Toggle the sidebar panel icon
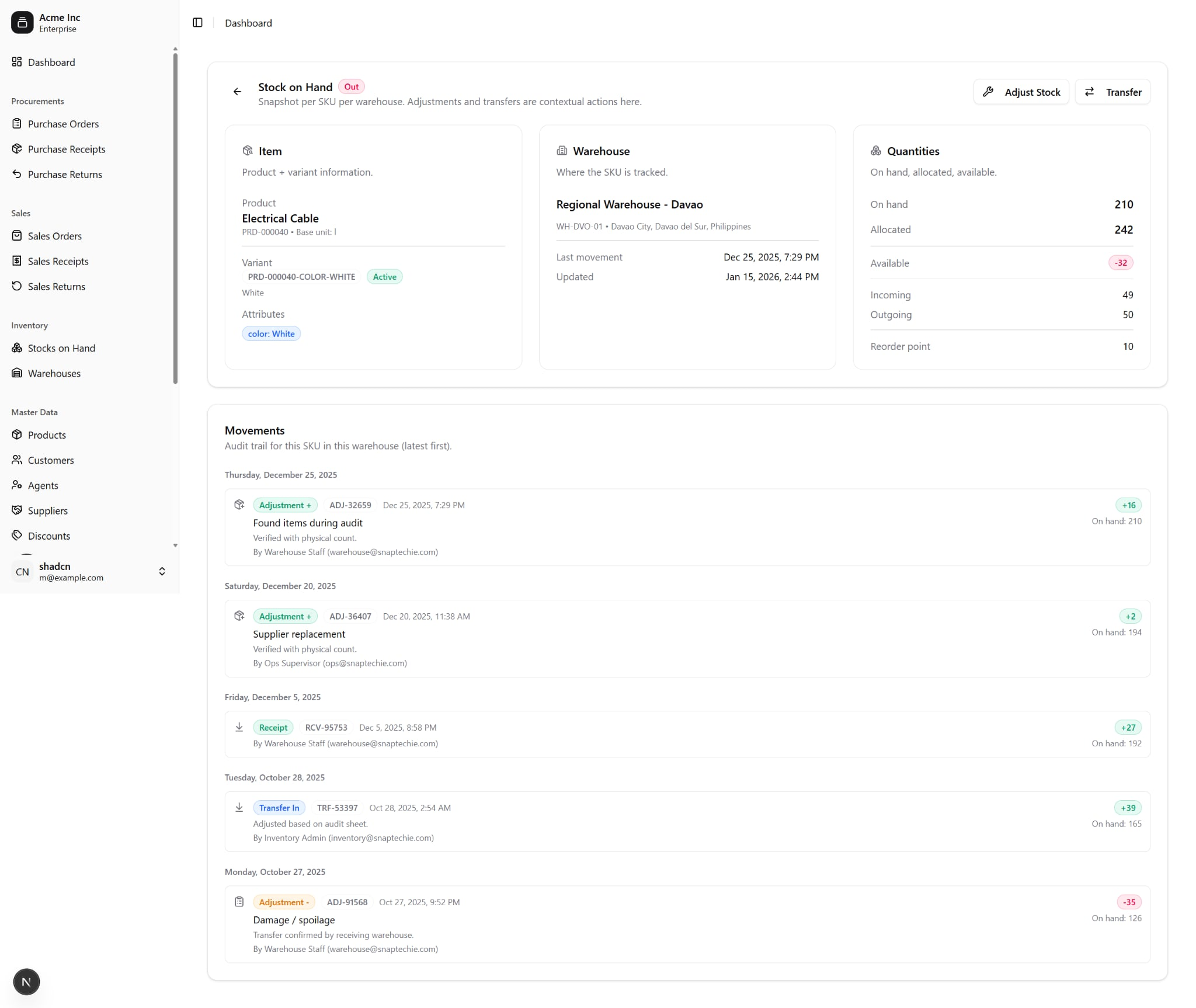This screenshot has width=1196, height=1008. click(197, 23)
